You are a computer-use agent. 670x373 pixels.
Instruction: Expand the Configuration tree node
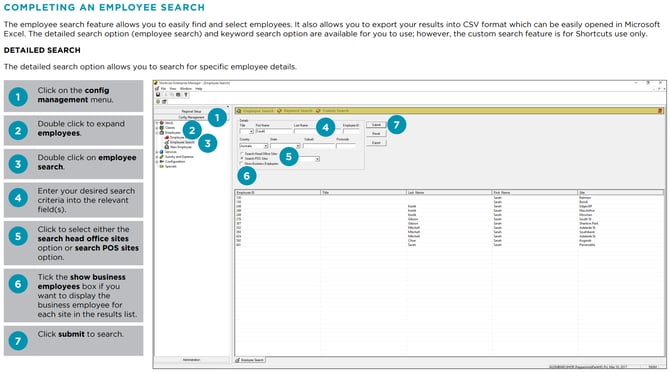(157, 162)
